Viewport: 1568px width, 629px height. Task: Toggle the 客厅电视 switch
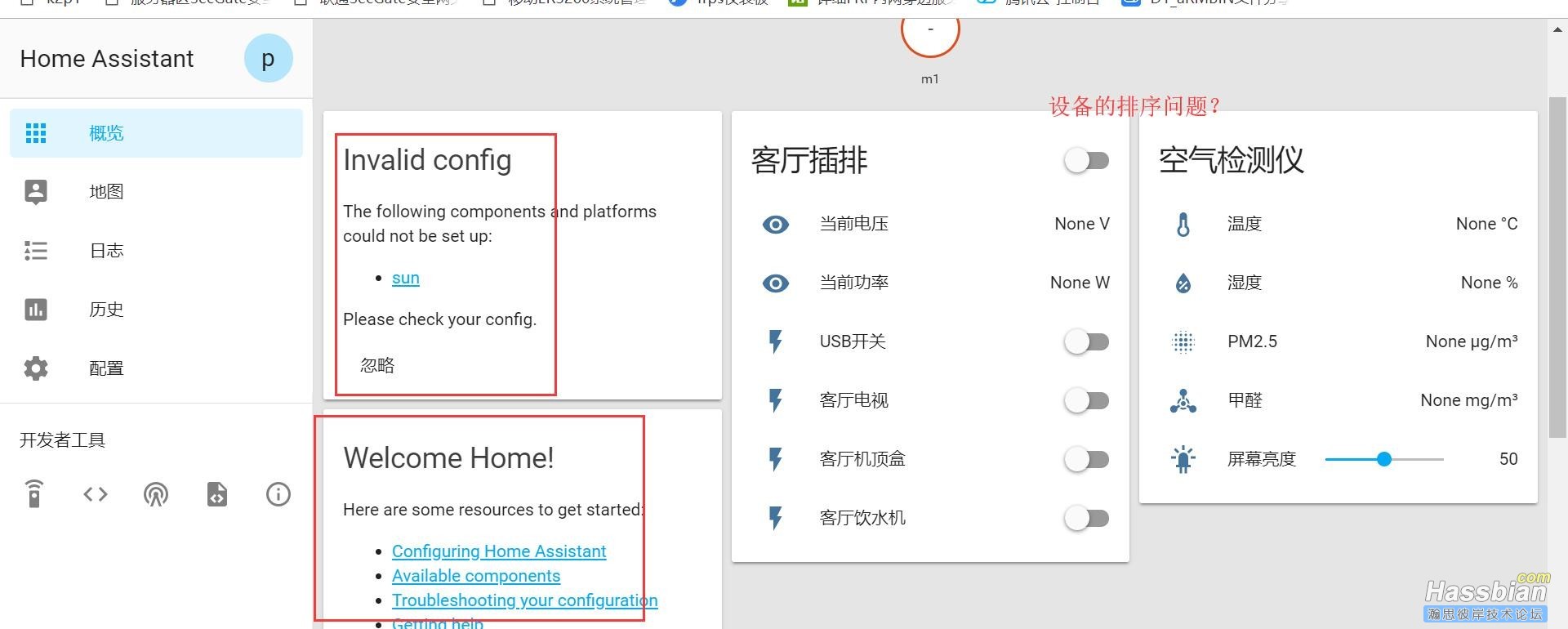point(1087,401)
